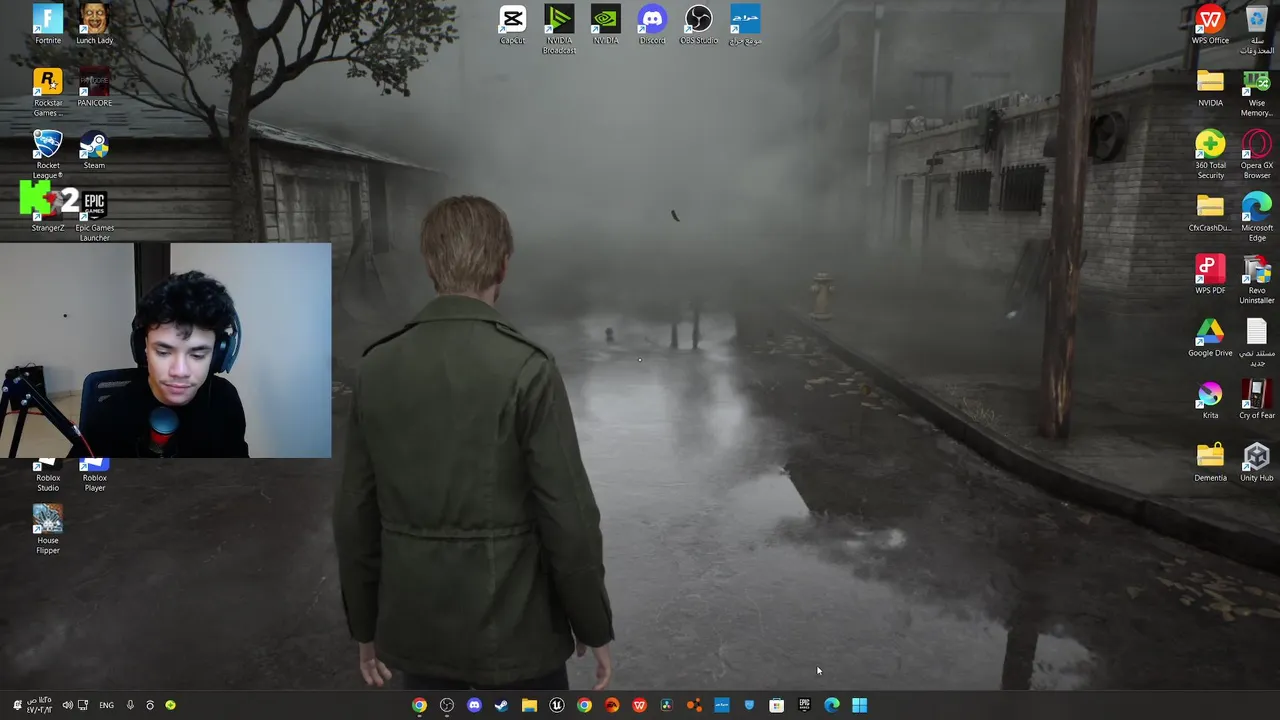Select the Revo Uninstaller desktop icon
Image resolution: width=1280 pixels, height=720 pixels.
1257,279
